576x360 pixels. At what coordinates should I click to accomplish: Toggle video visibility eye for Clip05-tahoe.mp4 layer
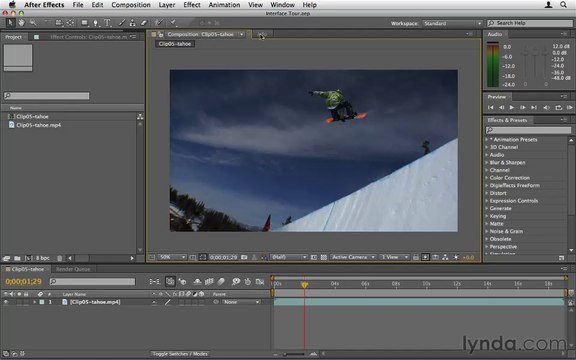tap(6, 302)
